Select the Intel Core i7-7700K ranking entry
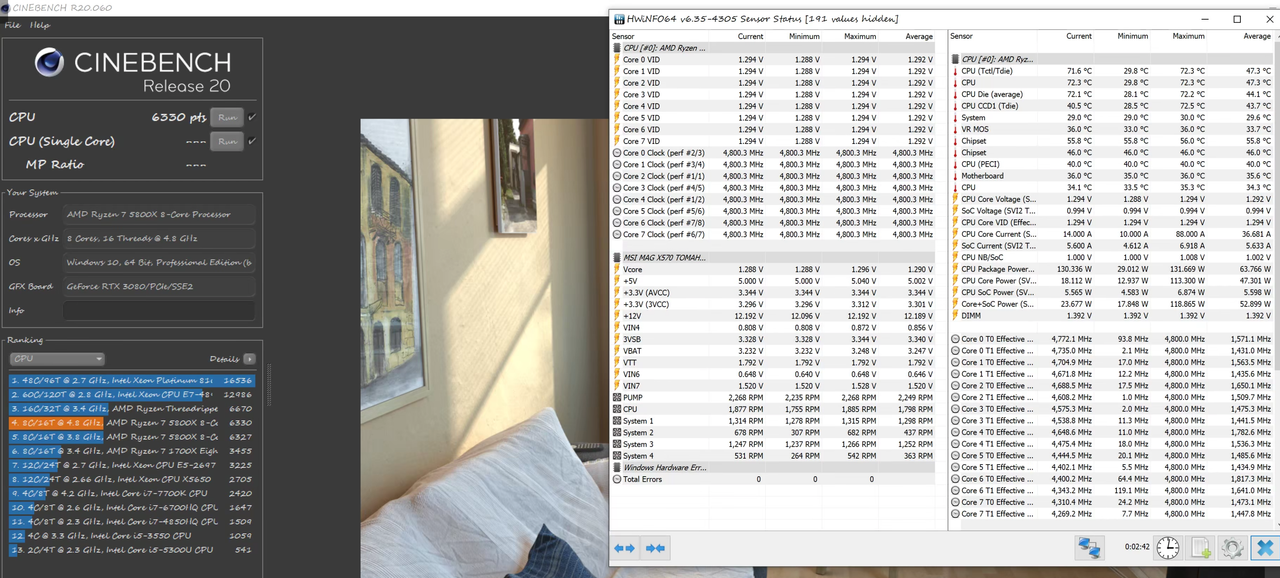The width and height of the screenshot is (1280, 578). [x=132, y=493]
